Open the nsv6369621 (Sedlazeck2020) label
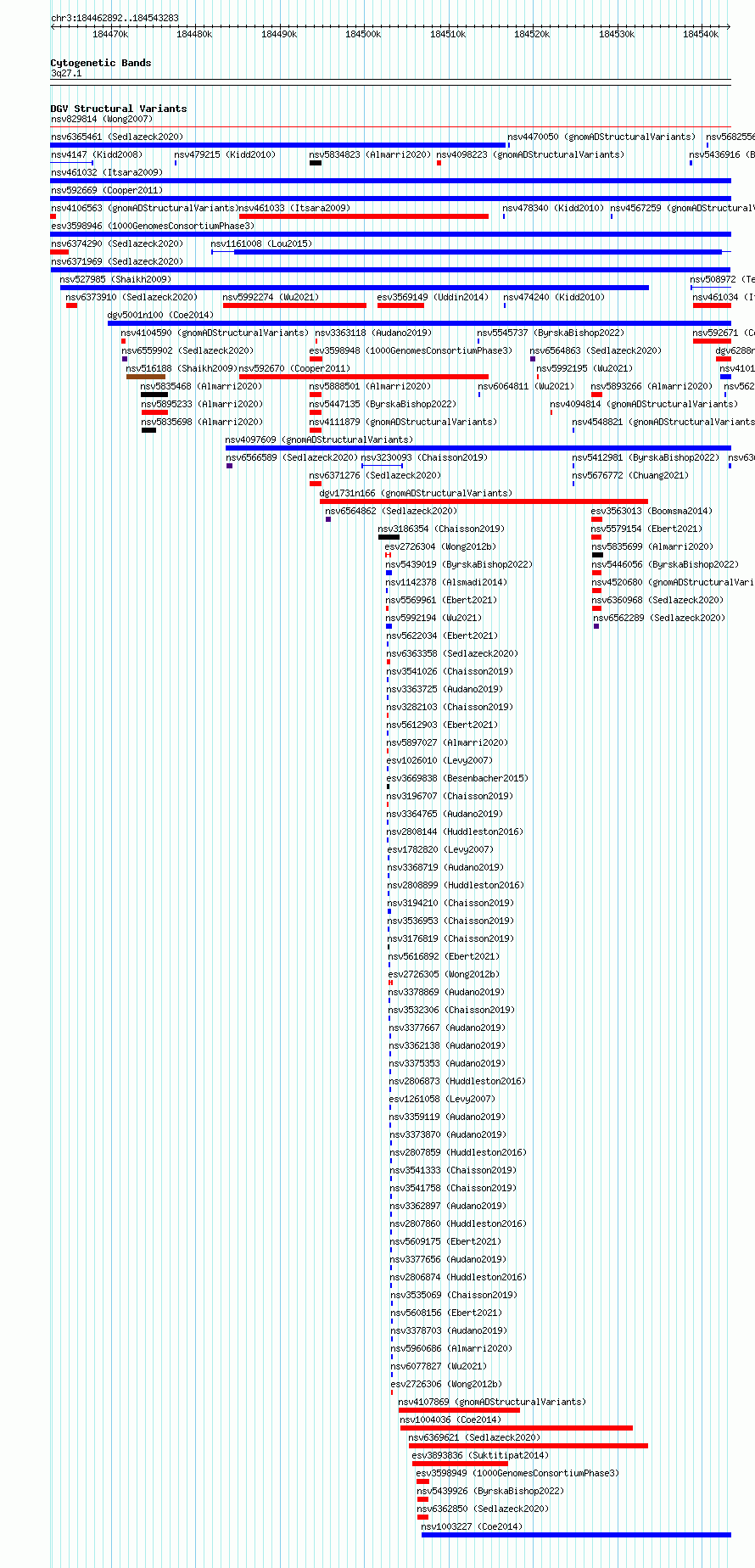755x1568 pixels. pyautogui.click(x=474, y=1437)
